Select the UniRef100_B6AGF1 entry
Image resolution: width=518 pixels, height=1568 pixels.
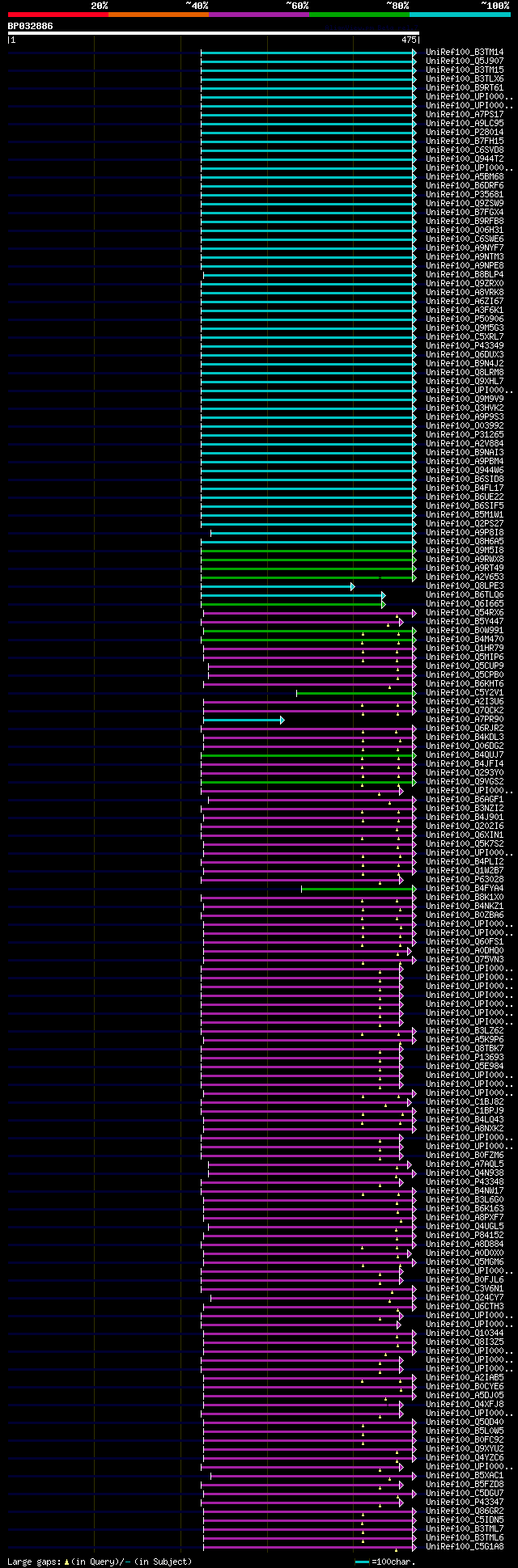pyautogui.click(x=465, y=799)
